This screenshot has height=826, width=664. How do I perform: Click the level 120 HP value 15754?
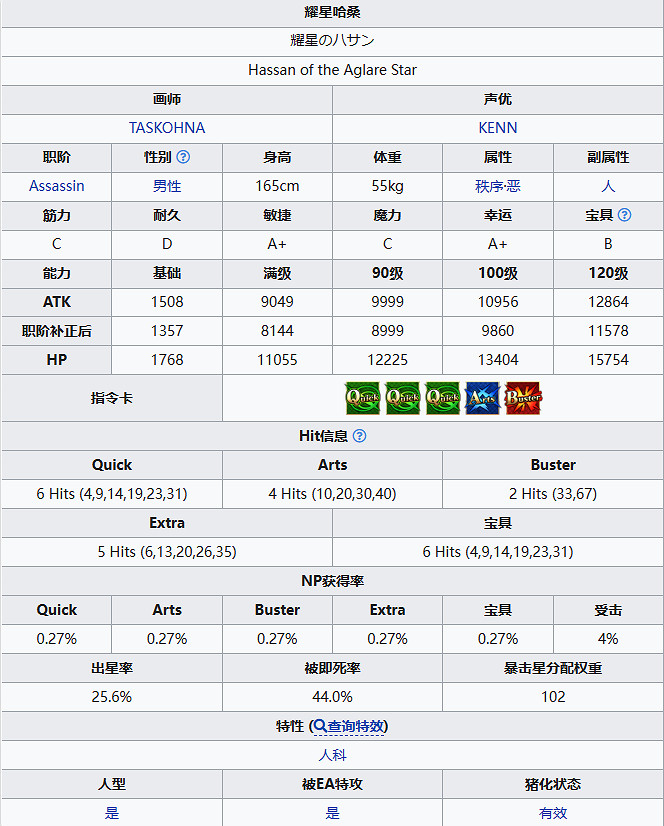[608, 360]
